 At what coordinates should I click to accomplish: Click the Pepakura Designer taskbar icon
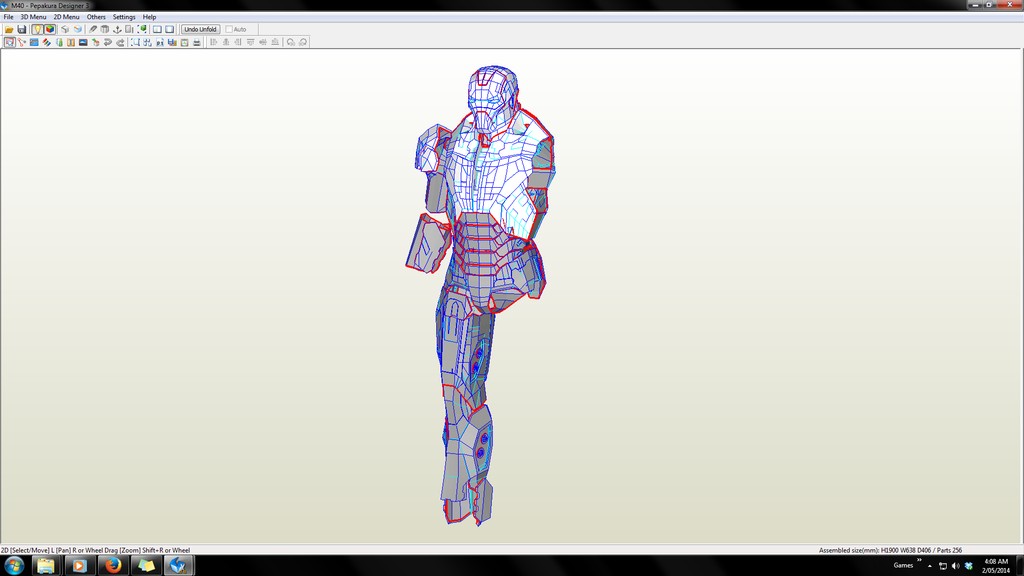[x=178, y=566]
